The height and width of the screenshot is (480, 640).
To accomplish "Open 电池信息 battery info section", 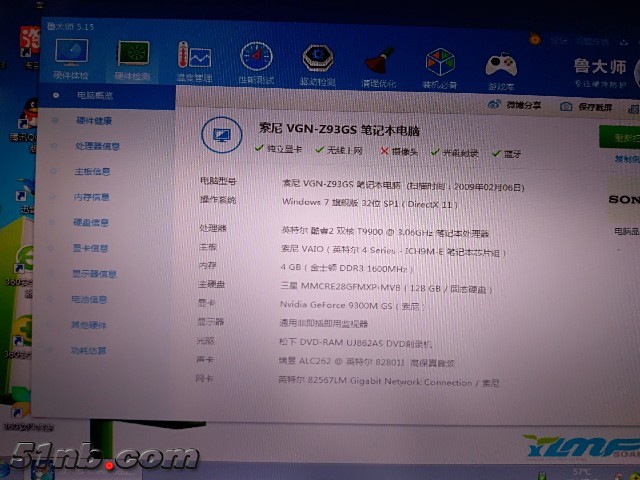I will (88, 299).
